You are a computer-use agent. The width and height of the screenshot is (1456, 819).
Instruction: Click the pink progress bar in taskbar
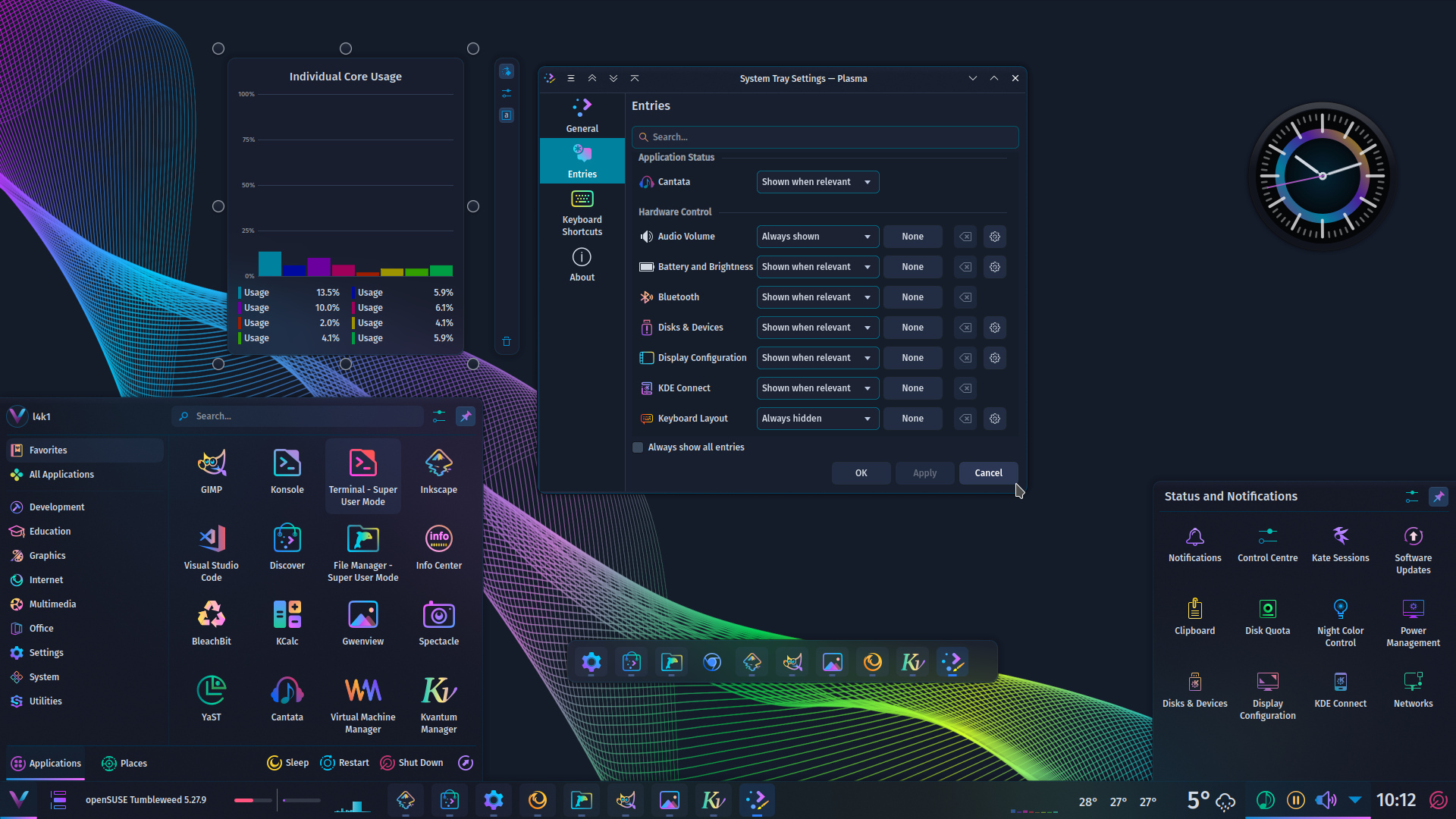(x=253, y=800)
